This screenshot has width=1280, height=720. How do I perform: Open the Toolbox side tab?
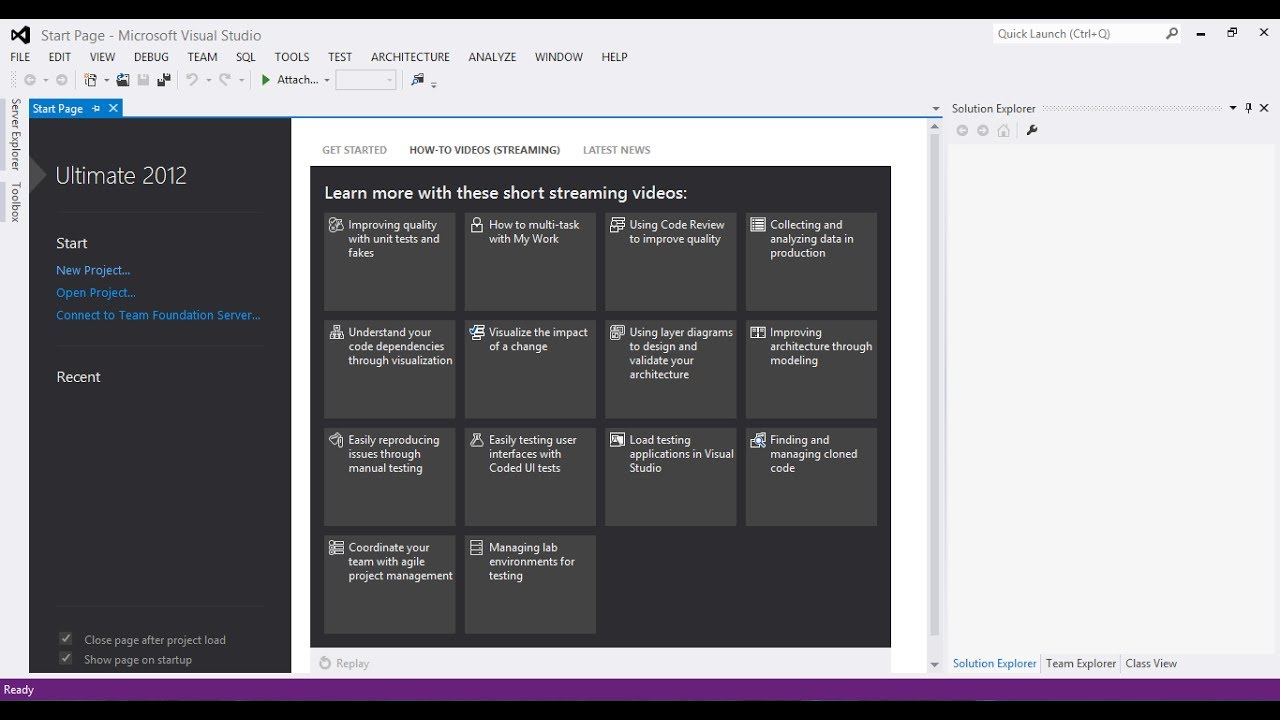click(15, 201)
